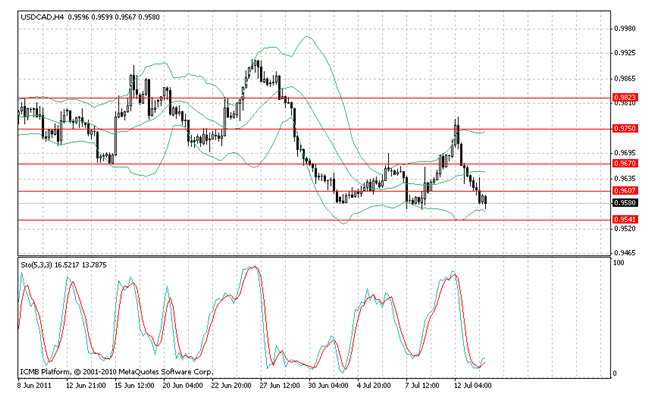Click the stochastic scale value 0

(x=615, y=373)
